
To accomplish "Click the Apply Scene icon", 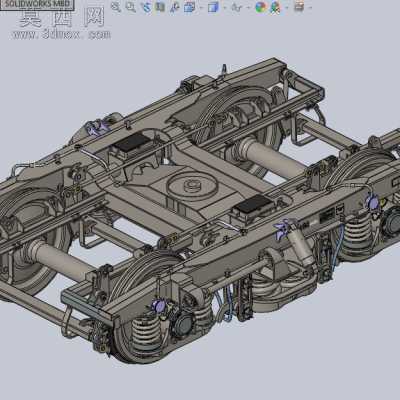I will click(276, 7).
